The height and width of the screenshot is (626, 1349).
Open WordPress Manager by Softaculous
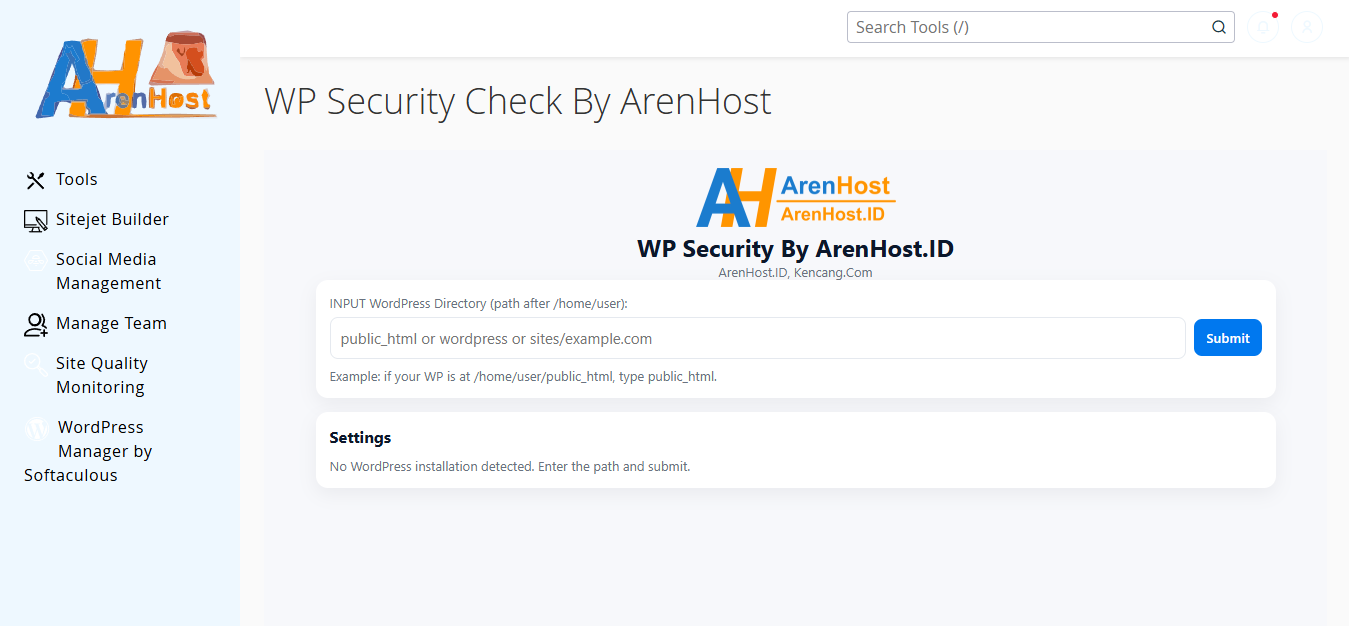tap(88, 452)
